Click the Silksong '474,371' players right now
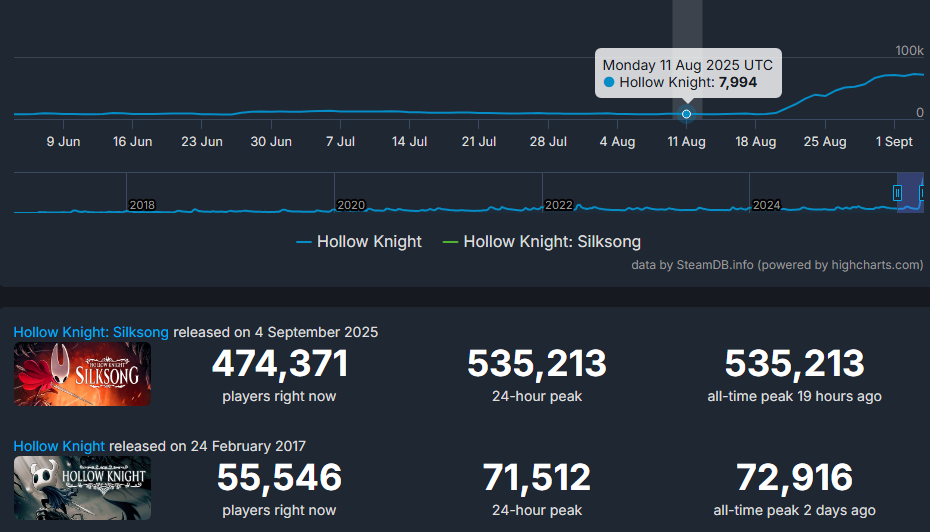The image size is (930, 532). point(279,364)
